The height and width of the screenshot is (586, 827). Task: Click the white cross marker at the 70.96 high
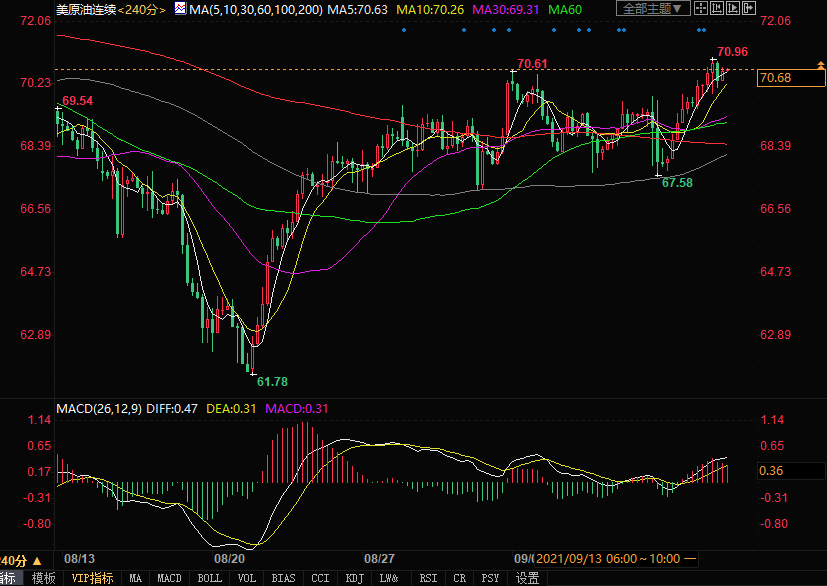click(714, 60)
